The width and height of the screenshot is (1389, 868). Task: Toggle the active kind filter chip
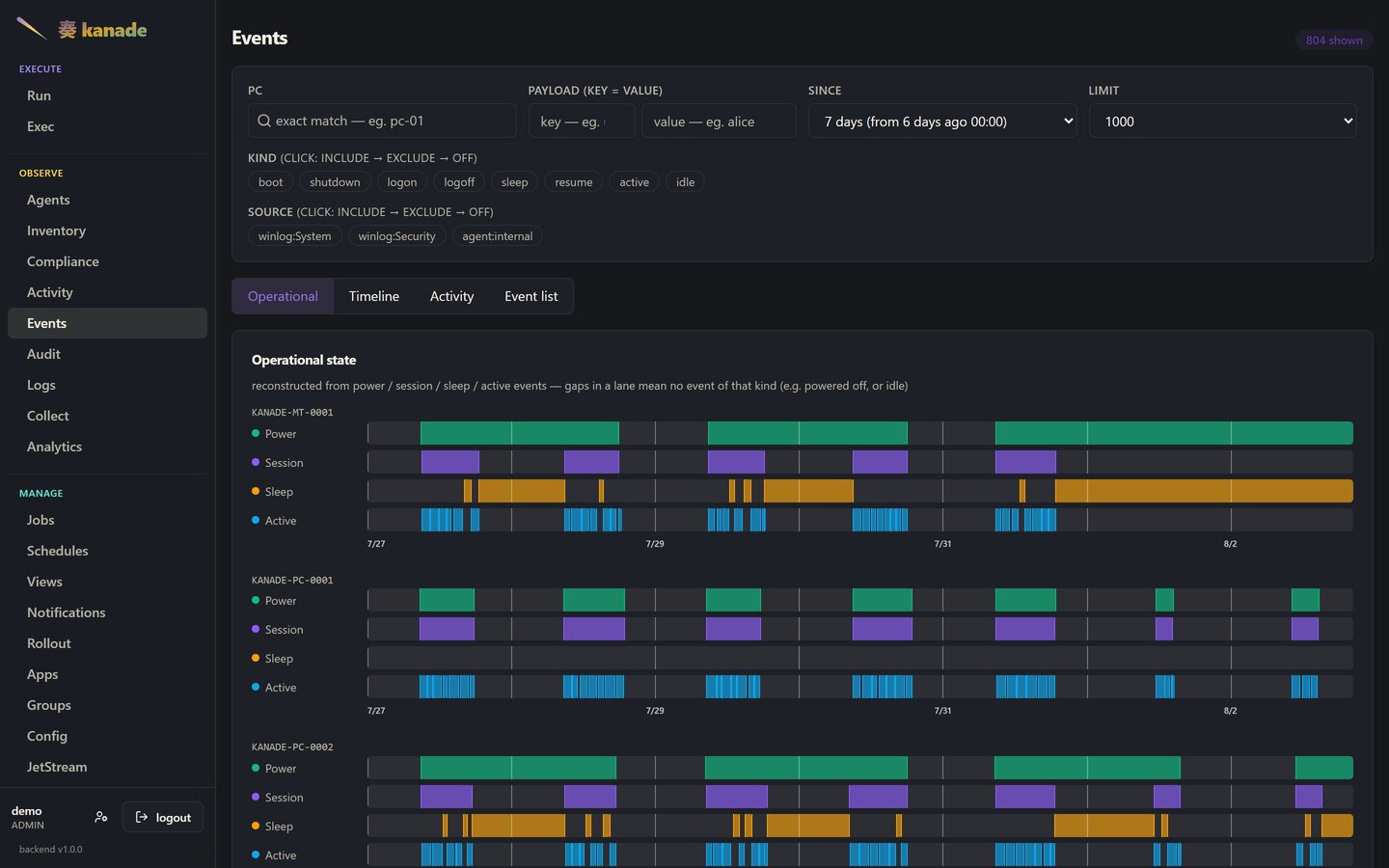[634, 182]
